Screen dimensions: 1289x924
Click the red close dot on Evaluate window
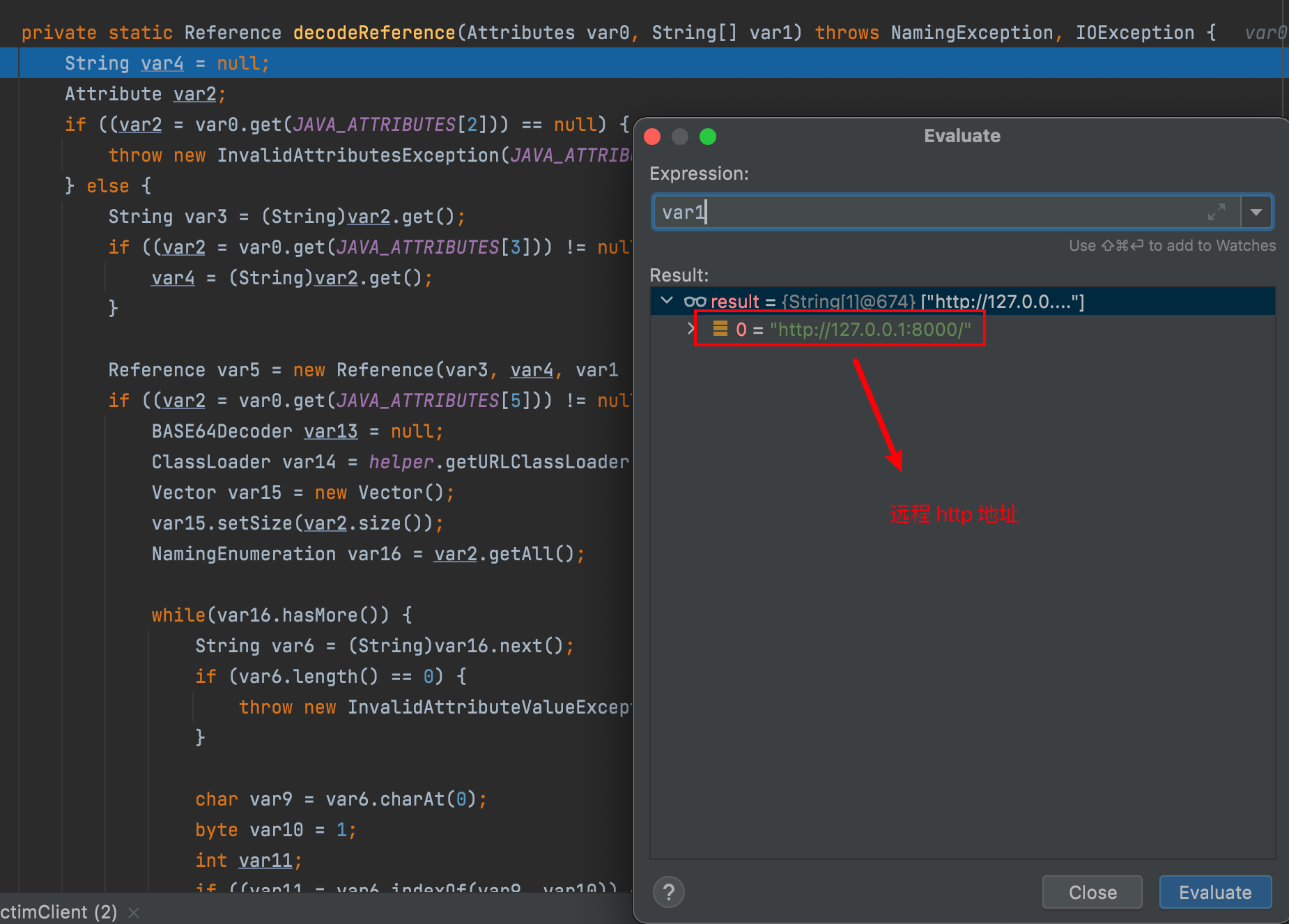(653, 137)
